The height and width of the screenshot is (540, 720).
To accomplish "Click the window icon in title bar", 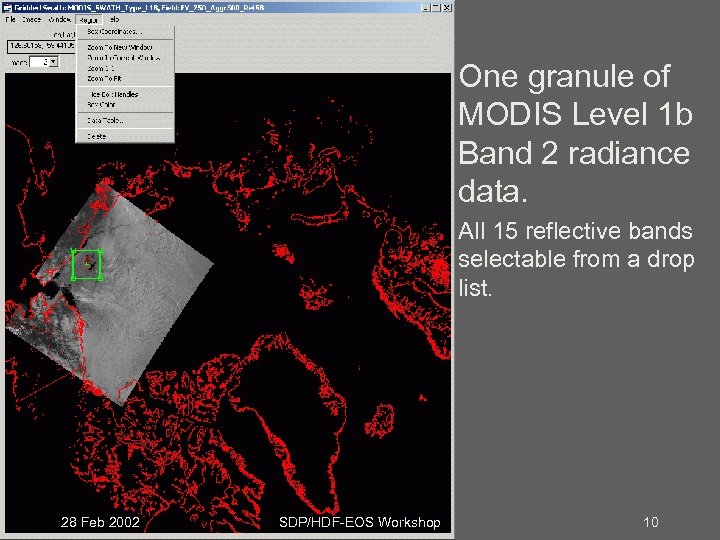I will point(8,8).
